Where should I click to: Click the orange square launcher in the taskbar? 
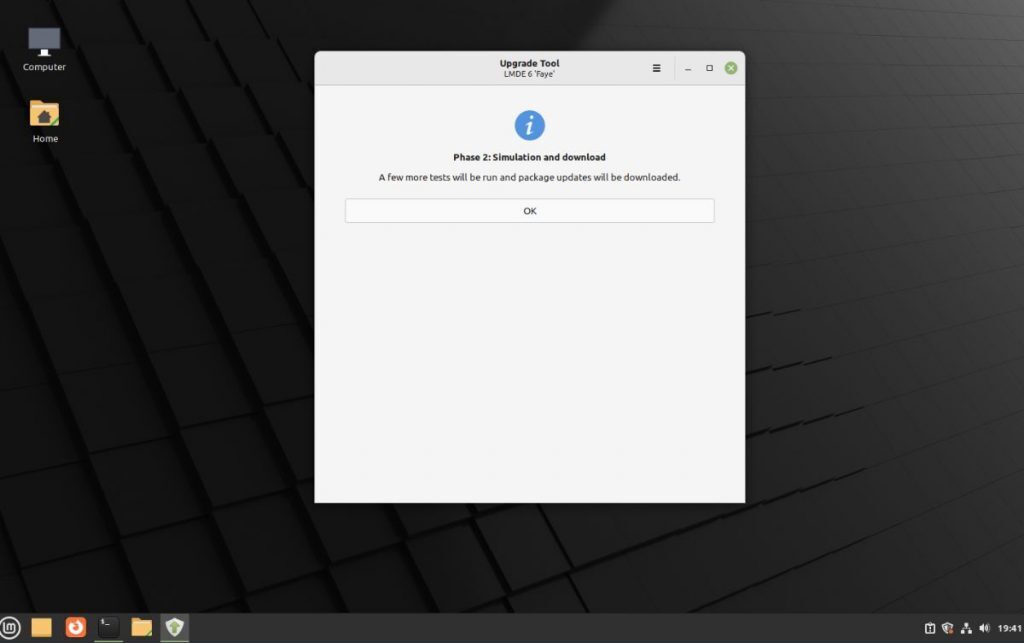pos(41,627)
